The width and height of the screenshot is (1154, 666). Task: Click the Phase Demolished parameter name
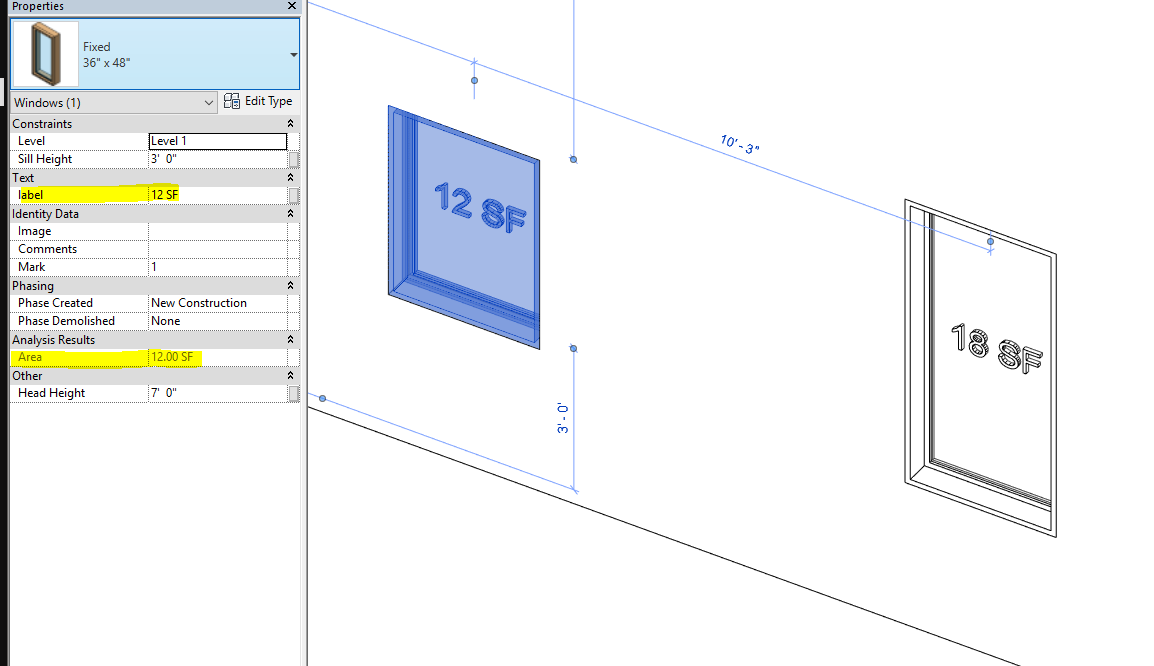tap(66, 321)
